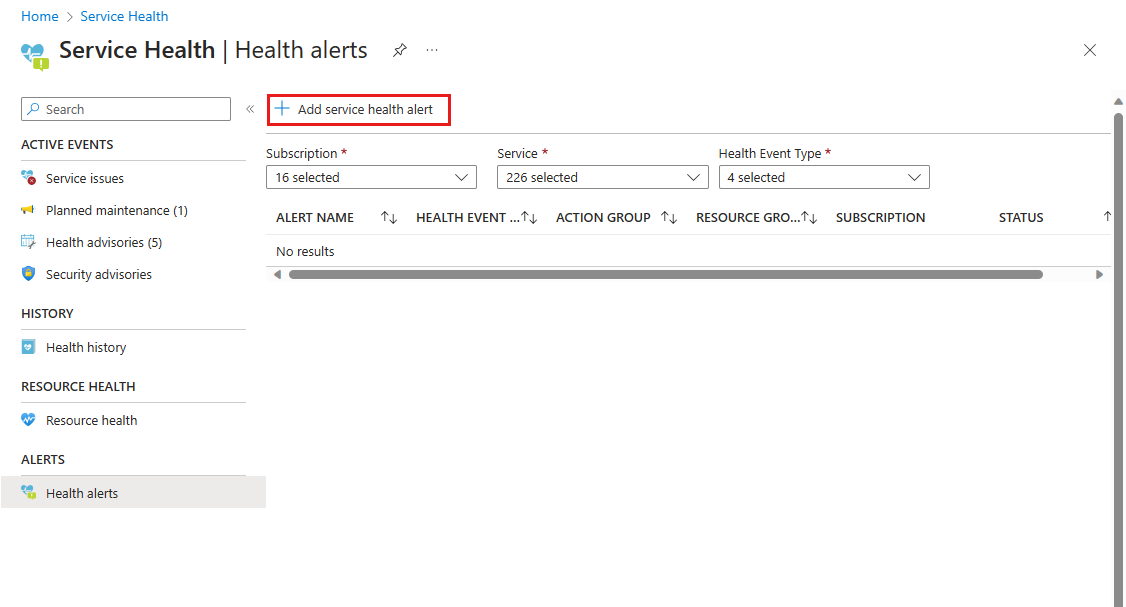Click the Health advisories calendar icon
The width and height of the screenshot is (1126, 607).
(x=28, y=242)
